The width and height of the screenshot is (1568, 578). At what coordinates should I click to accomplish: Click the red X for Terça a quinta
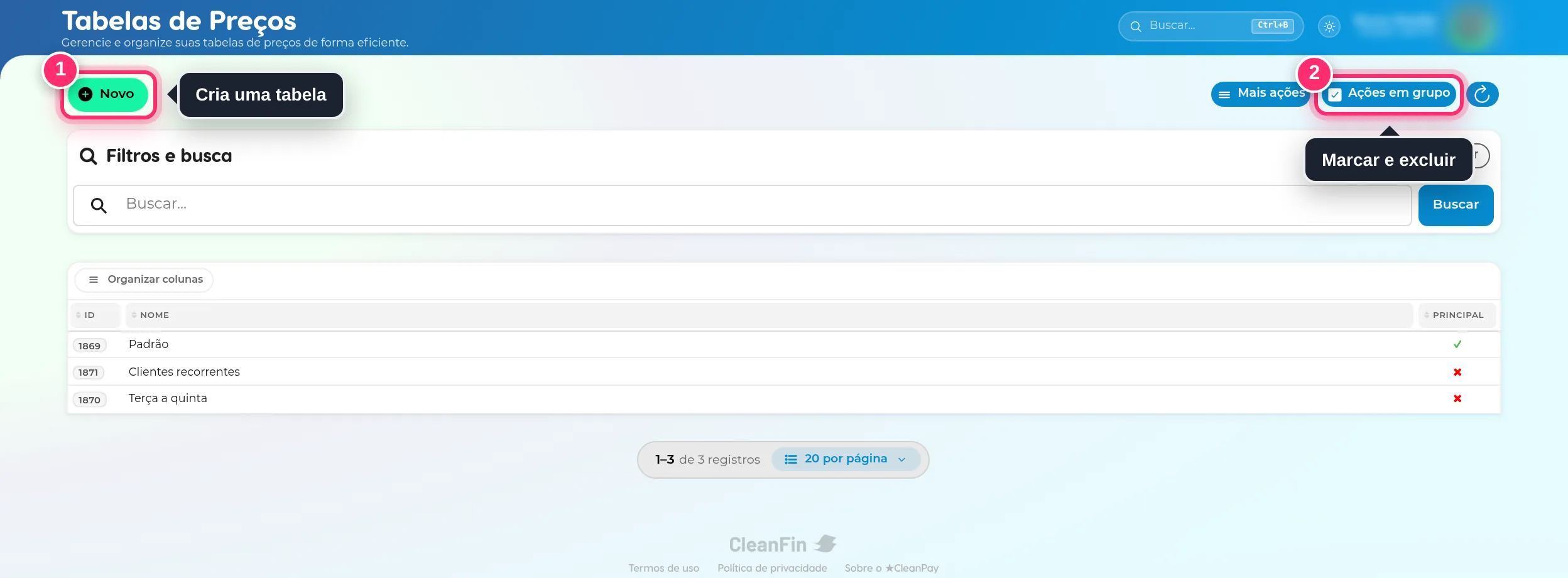pos(1457,398)
